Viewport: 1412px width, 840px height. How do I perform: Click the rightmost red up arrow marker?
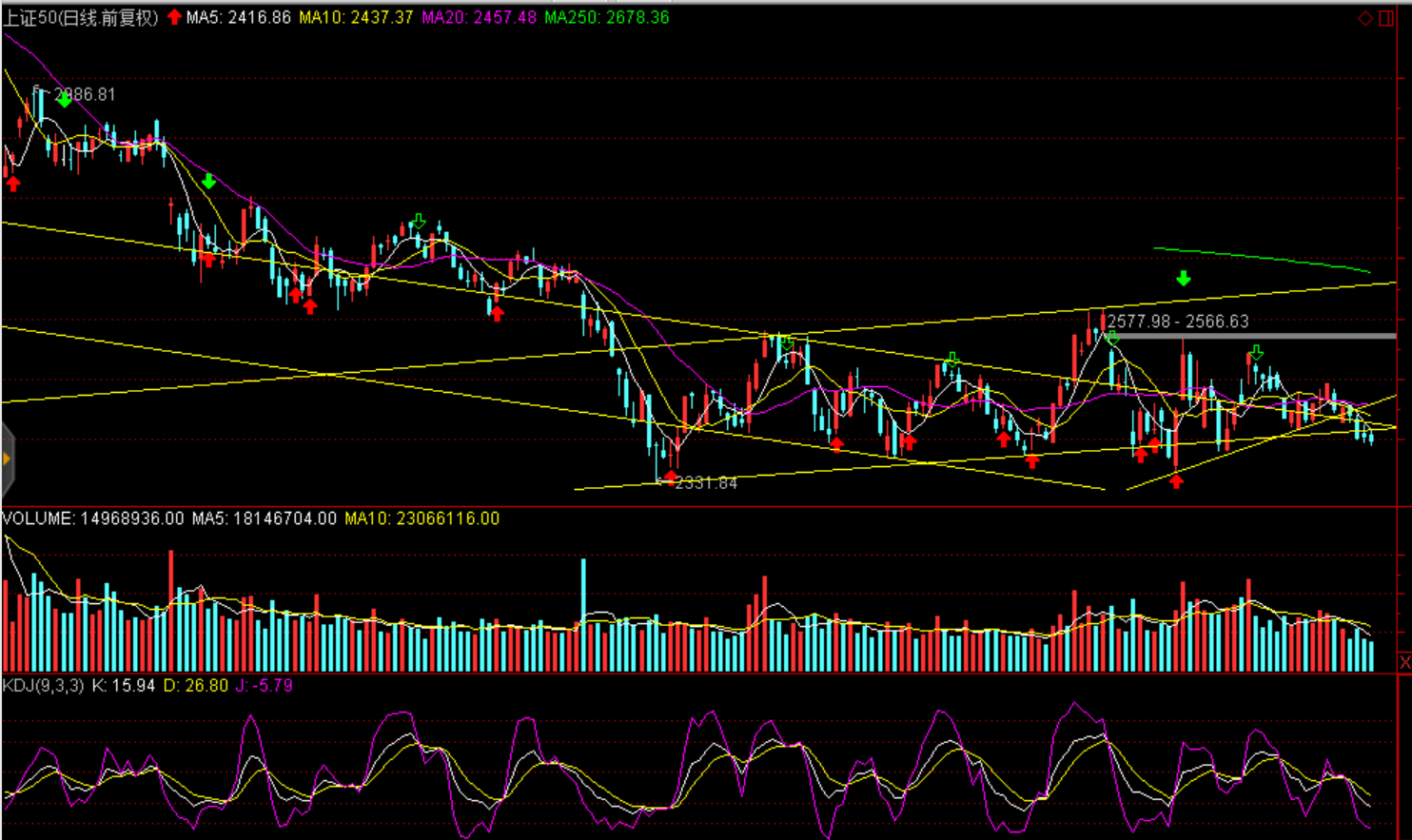1176,481
